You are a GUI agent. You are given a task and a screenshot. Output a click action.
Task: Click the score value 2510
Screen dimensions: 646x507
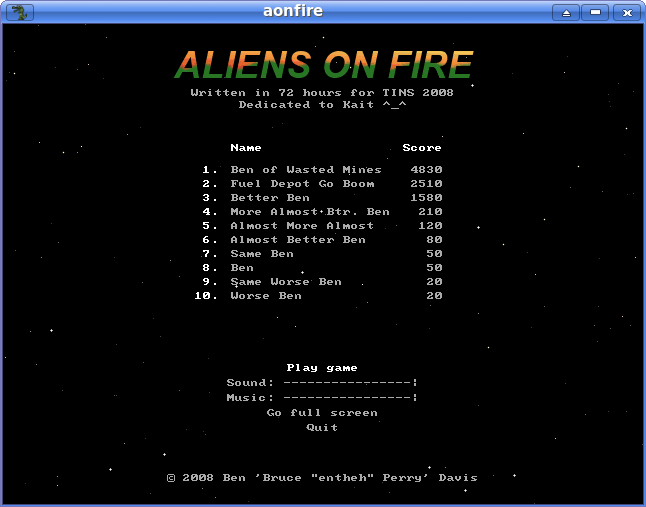426,184
